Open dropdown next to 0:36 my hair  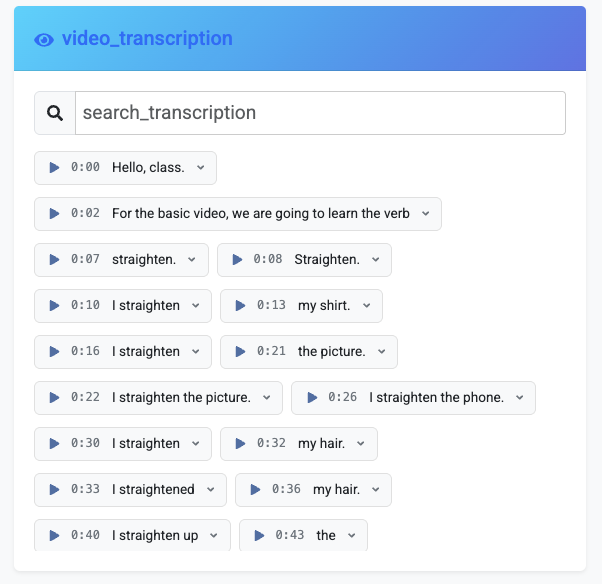[x=375, y=490]
